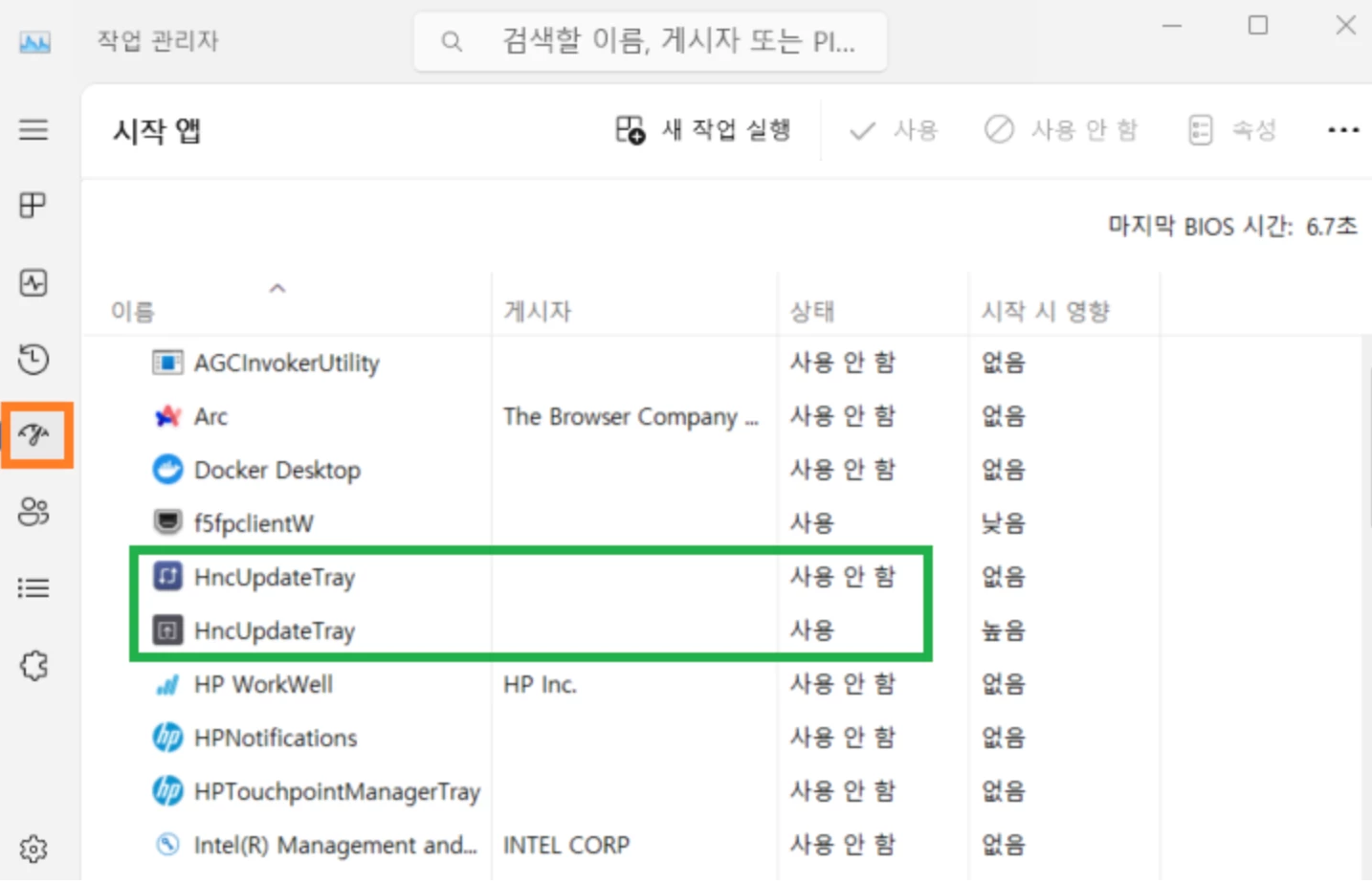Click the 사용 안 함 (Disable) button
The image size is (1372, 884).
[x=1061, y=130]
